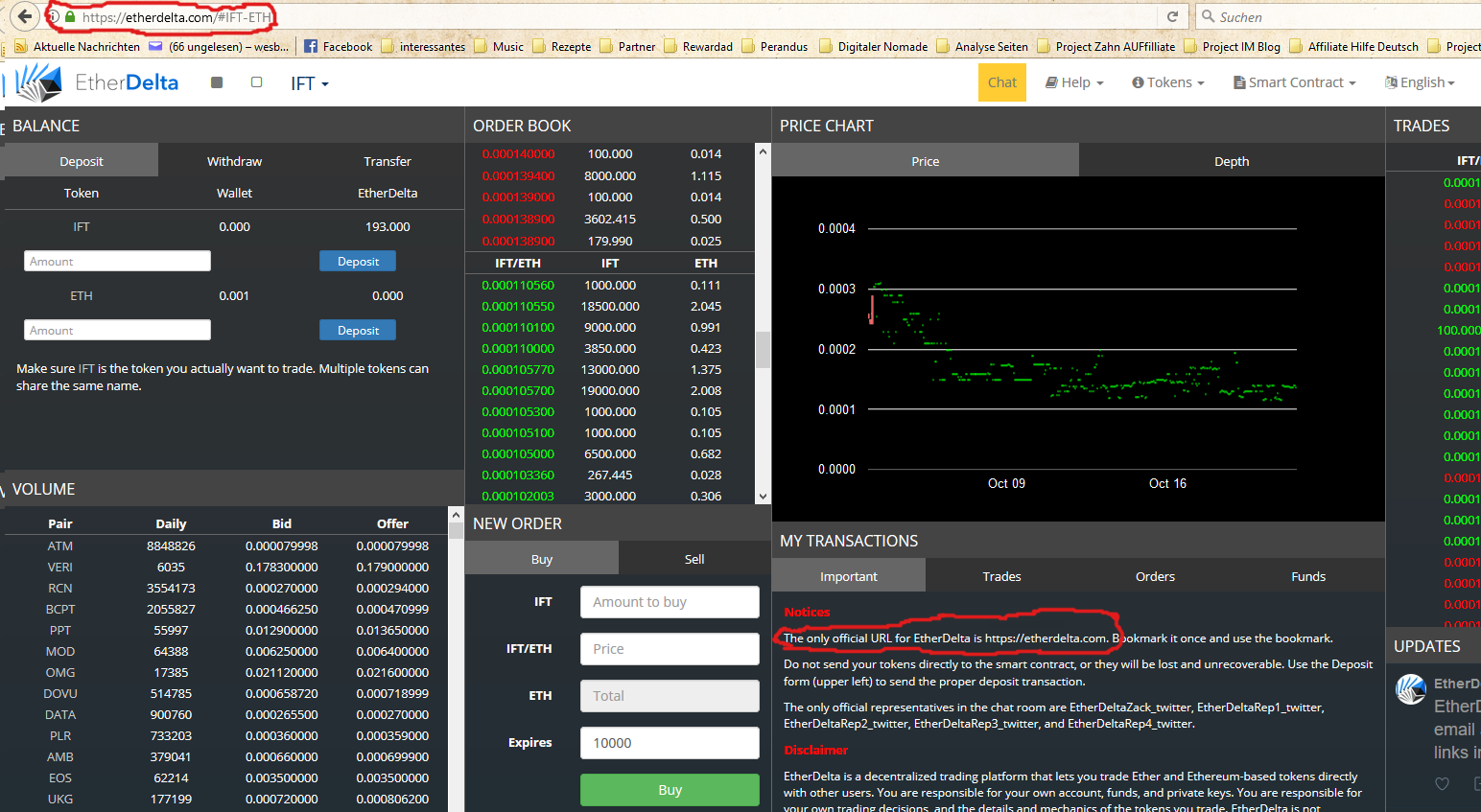Click the Deposit button for IFT

click(x=358, y=261)
